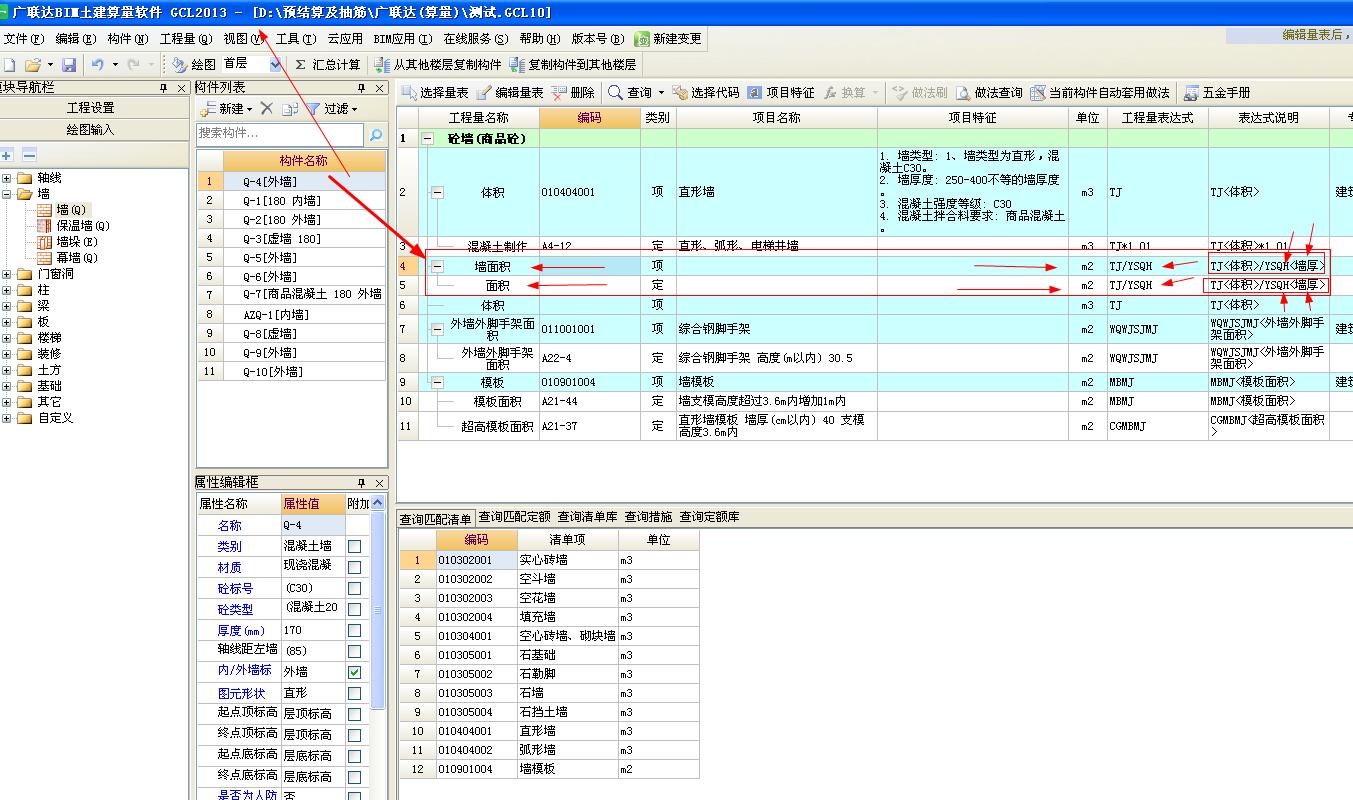Open the 构件(N) menu
The width and height of the screenshot is (1353, 800).
point(127,39)
